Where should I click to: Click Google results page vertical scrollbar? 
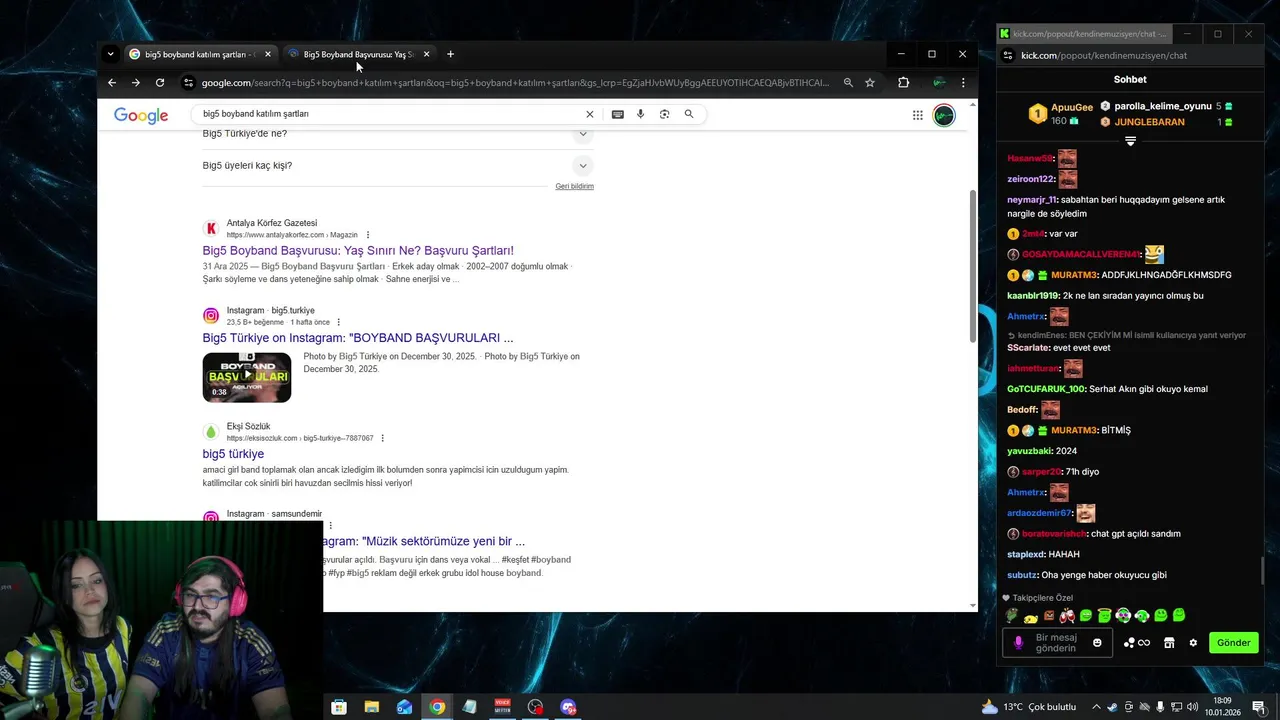973,266
